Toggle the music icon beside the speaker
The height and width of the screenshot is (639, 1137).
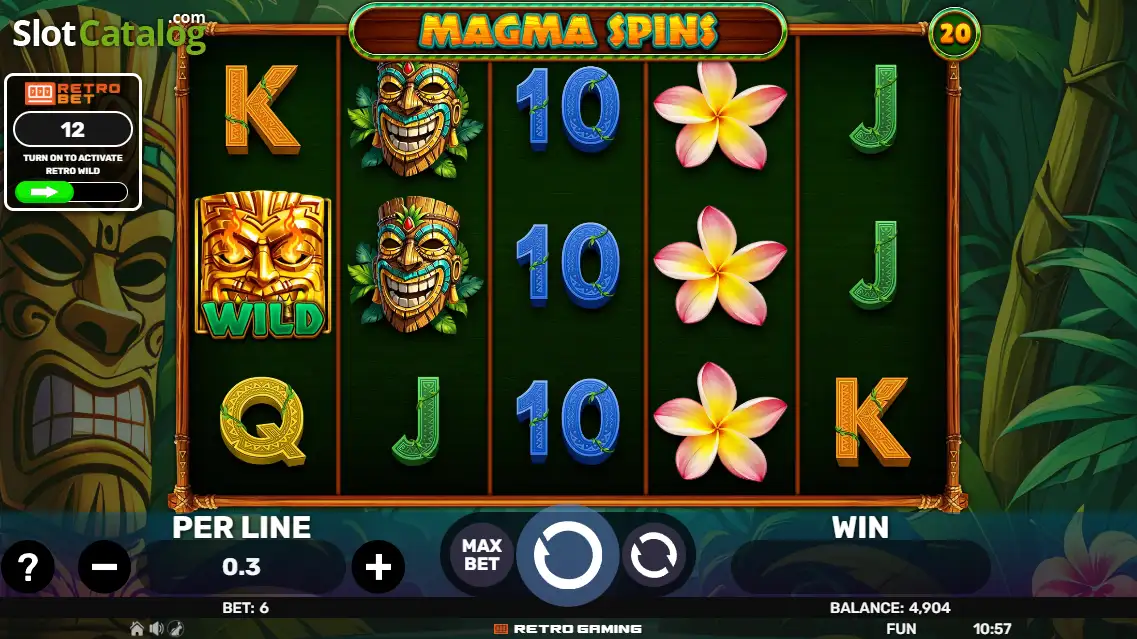(176, 629)
